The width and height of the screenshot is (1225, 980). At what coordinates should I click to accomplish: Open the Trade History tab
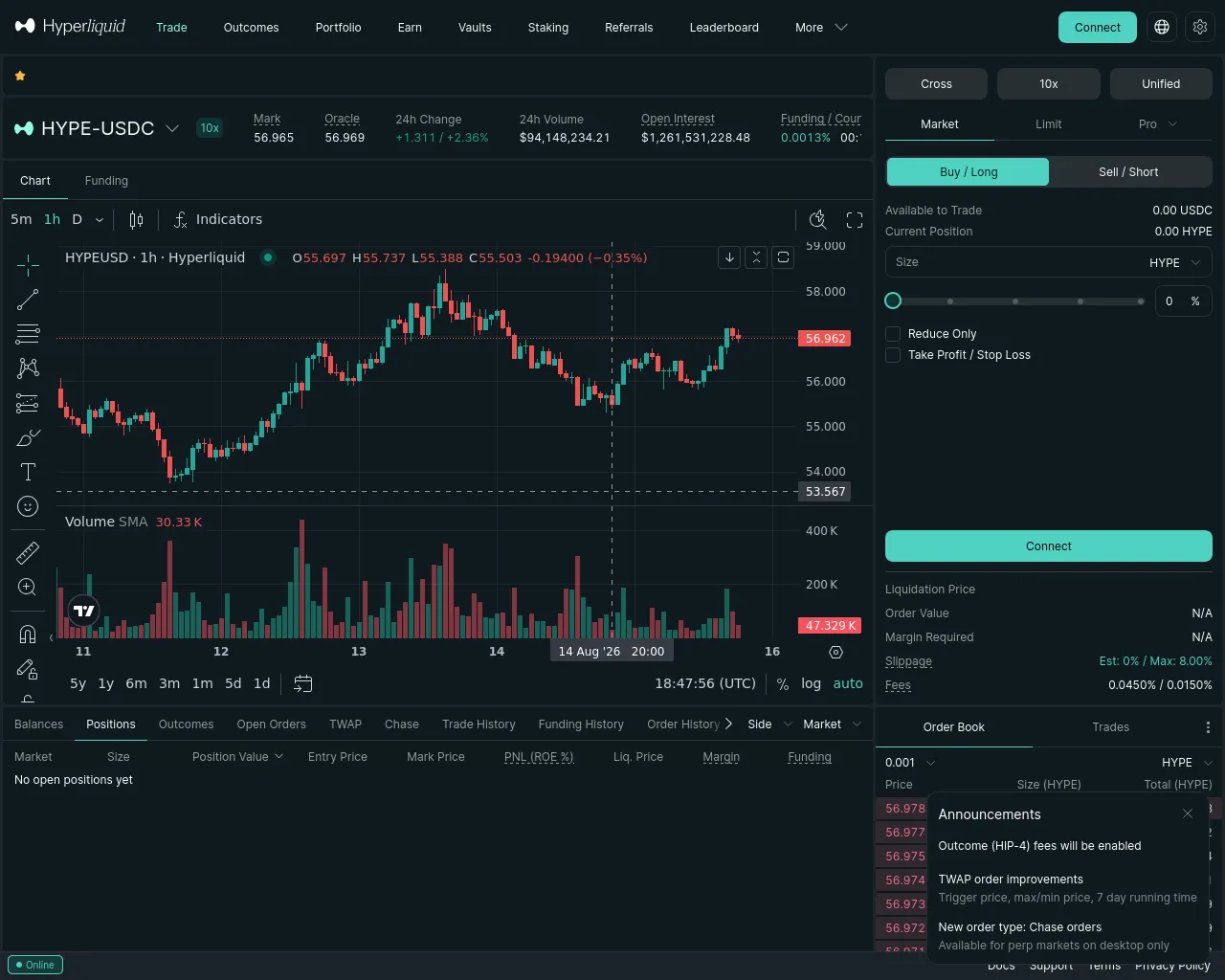point(479,724)
